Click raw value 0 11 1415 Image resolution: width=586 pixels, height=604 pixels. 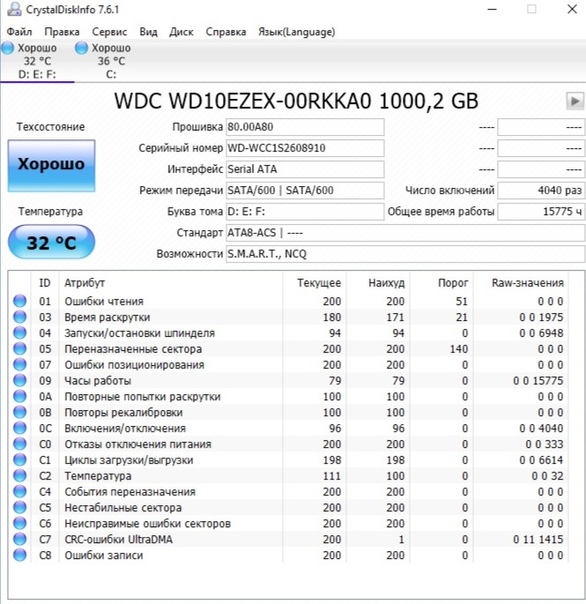pos(538,539)
